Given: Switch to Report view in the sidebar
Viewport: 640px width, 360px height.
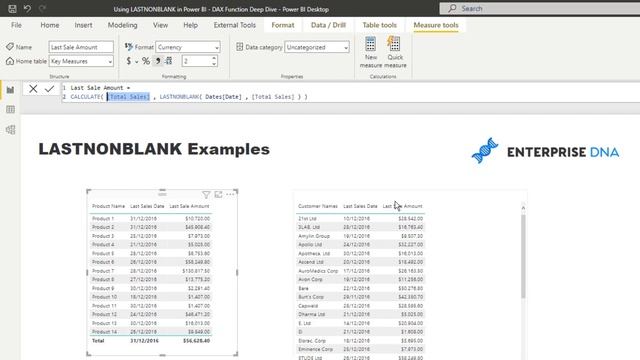Looking at the screenshot, I should point(11,90).
